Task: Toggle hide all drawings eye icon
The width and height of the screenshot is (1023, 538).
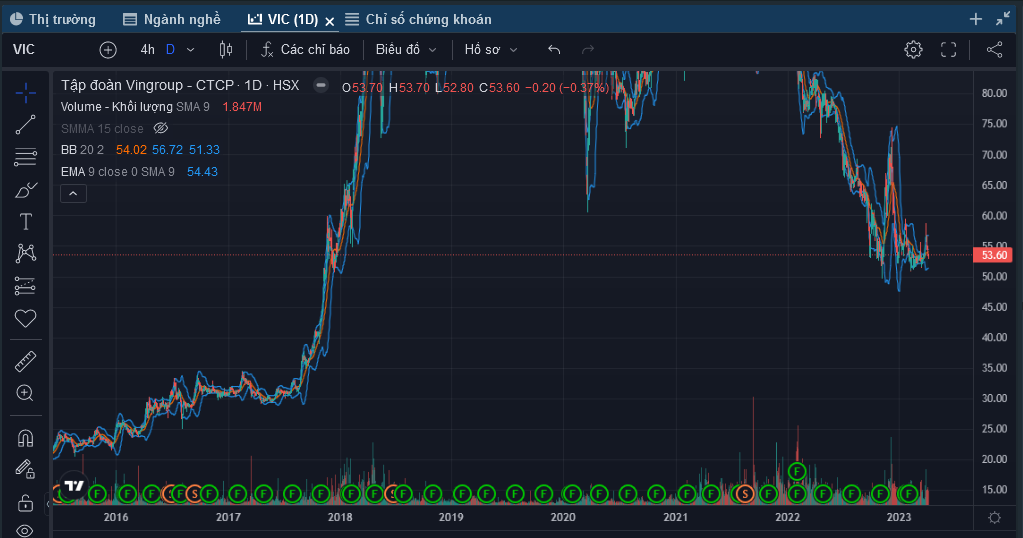Action: (25, 530)
